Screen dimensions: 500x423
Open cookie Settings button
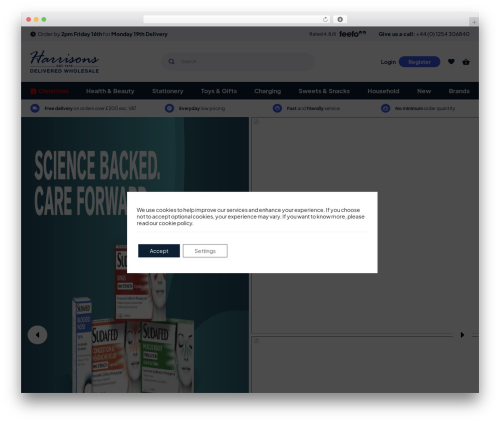(x=205, y=251)
